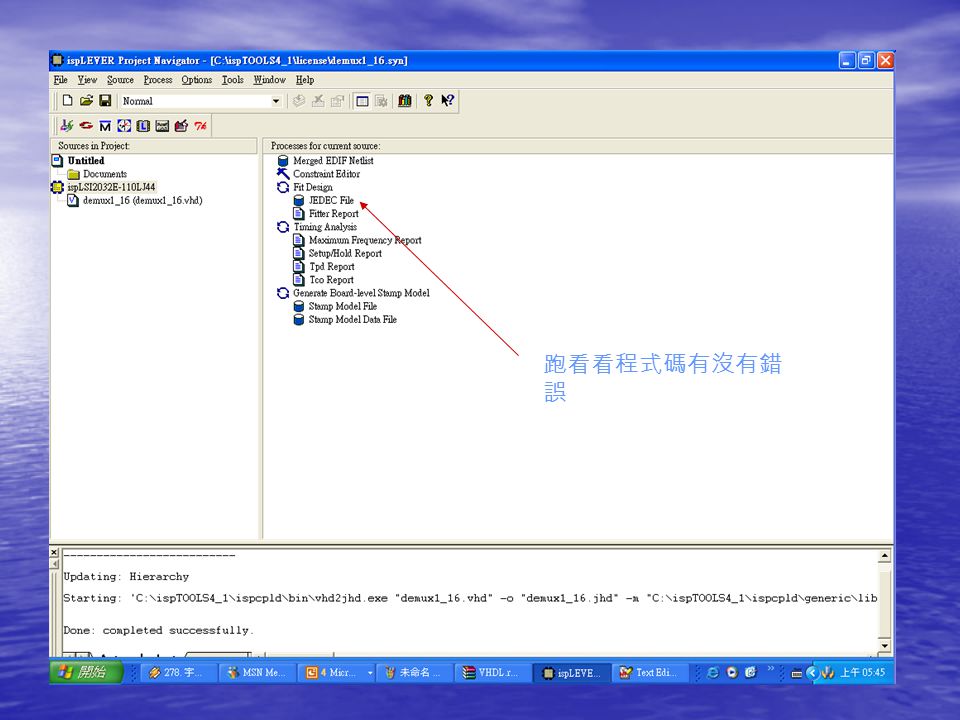Select the Documents folder in sources
The width and height of the screenshot is (960, 720).
click(105, 174)
